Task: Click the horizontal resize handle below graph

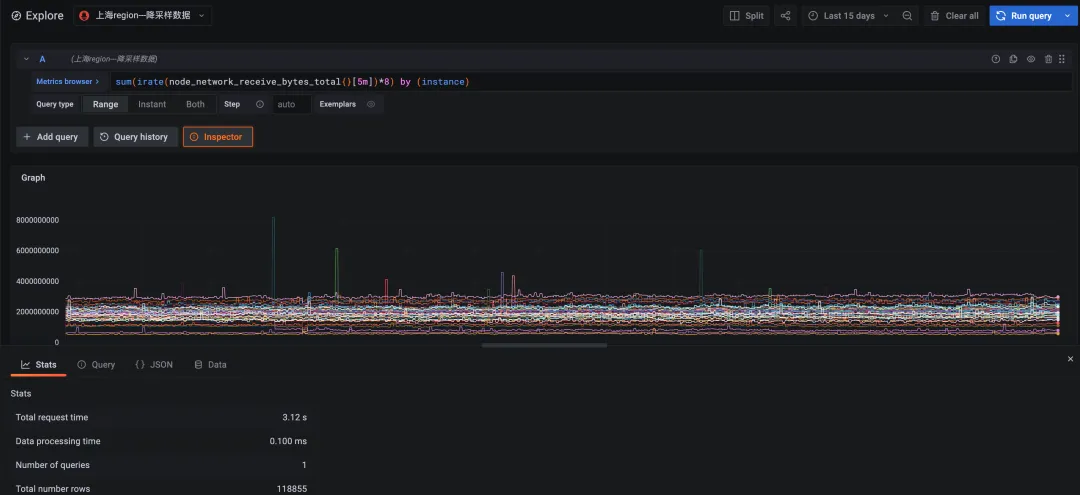Action: (544, 346)
